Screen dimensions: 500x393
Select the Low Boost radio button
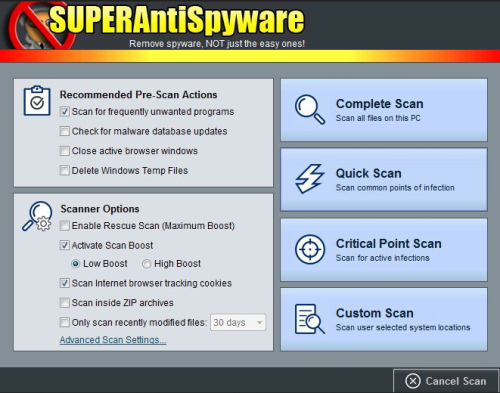76,264
